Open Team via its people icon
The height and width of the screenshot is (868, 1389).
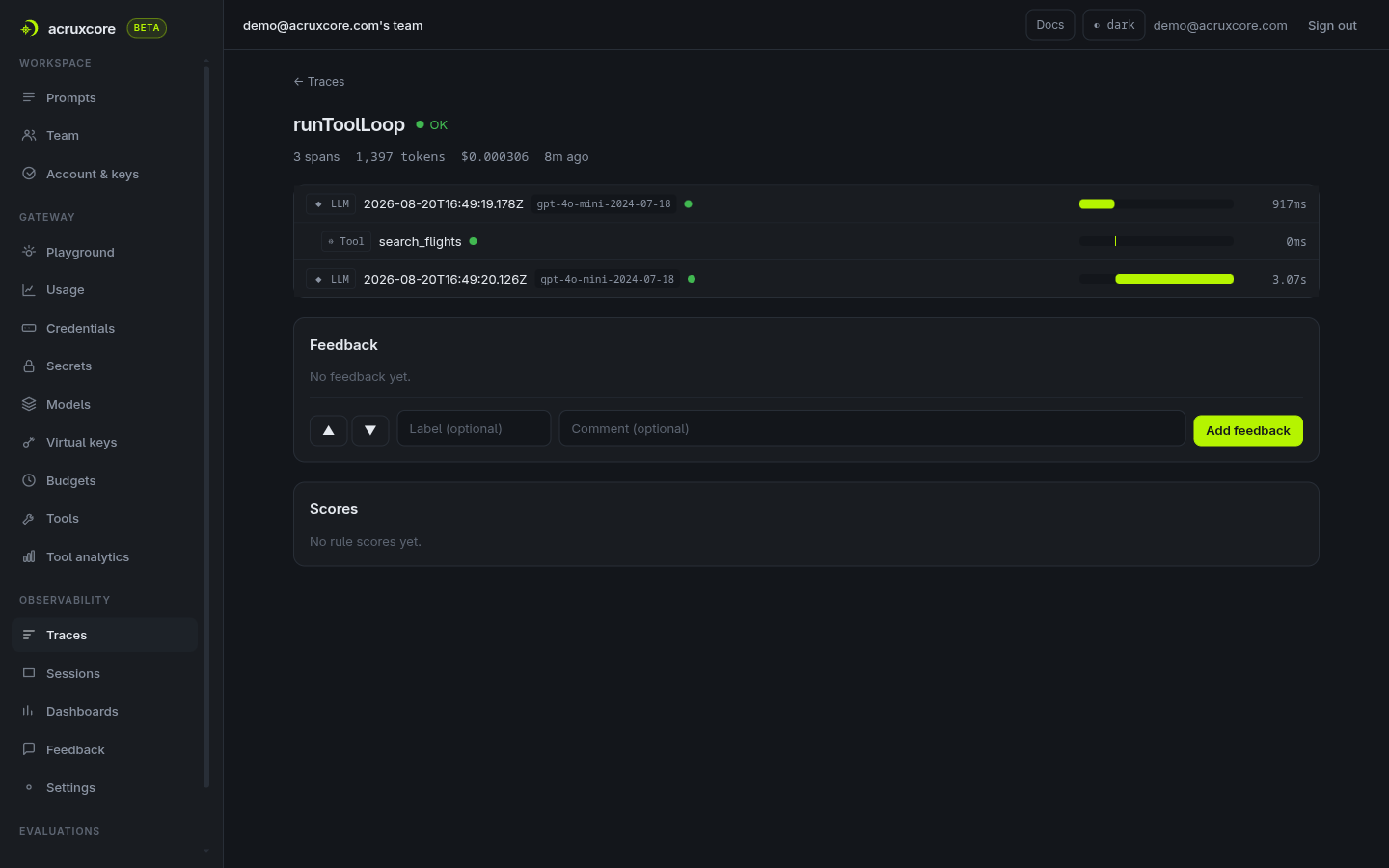coord(29,136)
